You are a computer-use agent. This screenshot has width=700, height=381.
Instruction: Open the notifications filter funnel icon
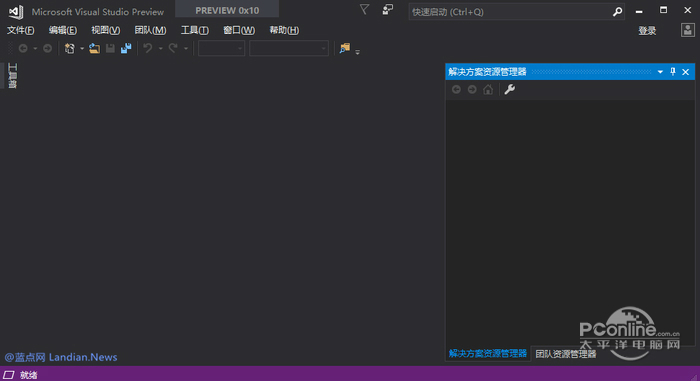coord(364,9)
